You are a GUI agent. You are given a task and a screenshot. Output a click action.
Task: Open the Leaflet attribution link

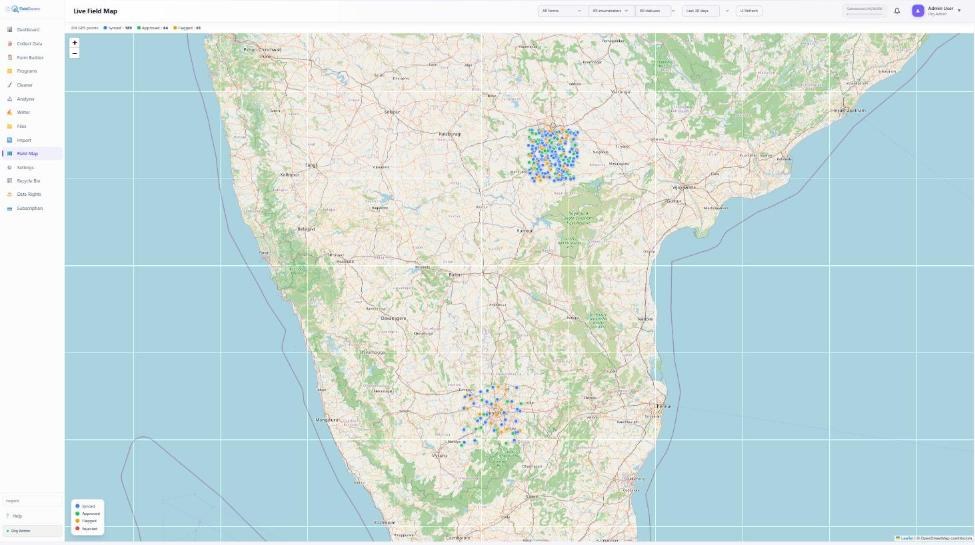(905, 538)
